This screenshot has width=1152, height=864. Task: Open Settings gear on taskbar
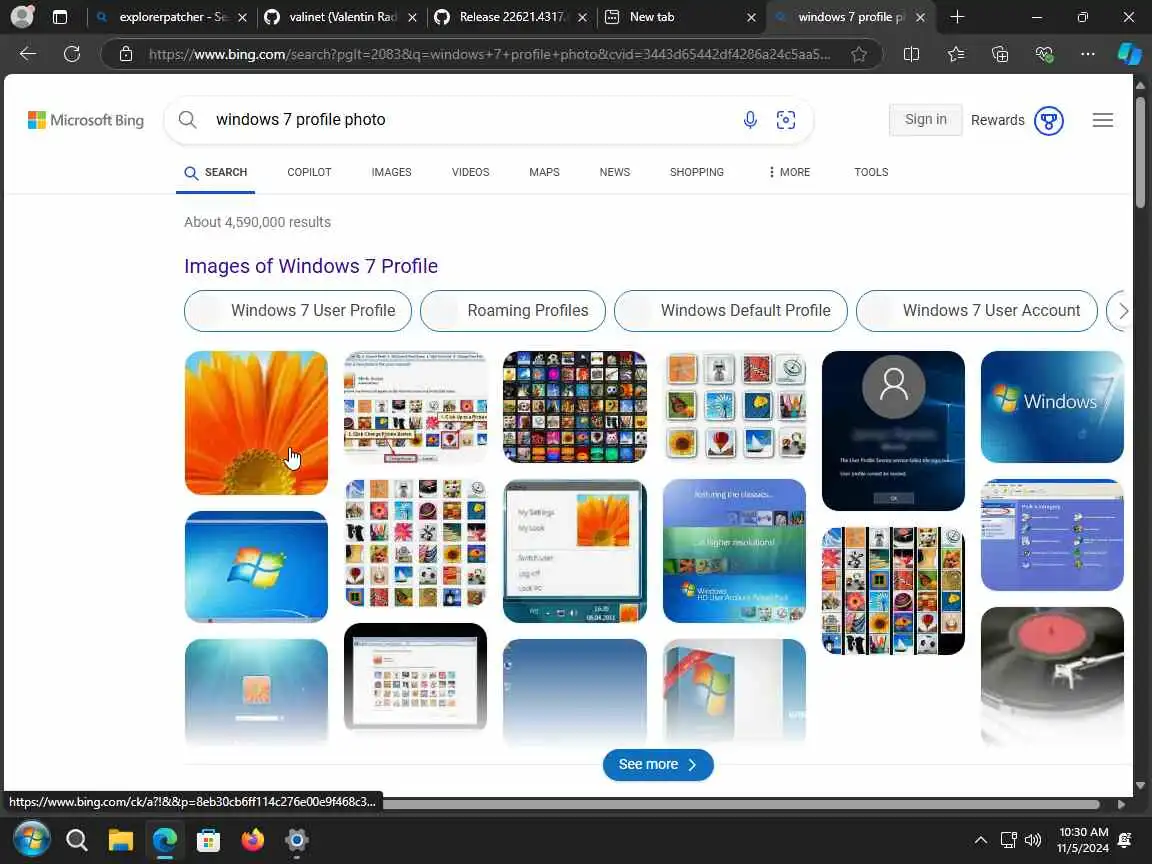tap(297, 840)
